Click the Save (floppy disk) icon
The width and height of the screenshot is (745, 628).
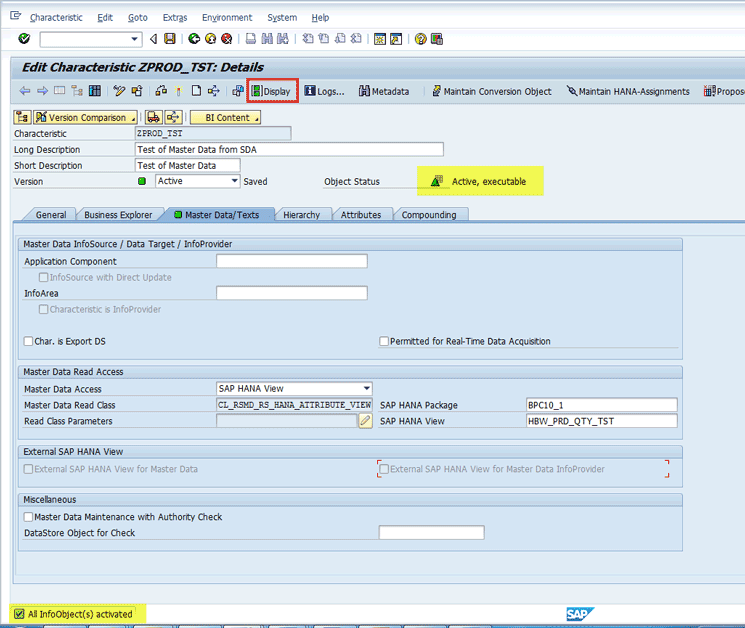coord(169,39)
